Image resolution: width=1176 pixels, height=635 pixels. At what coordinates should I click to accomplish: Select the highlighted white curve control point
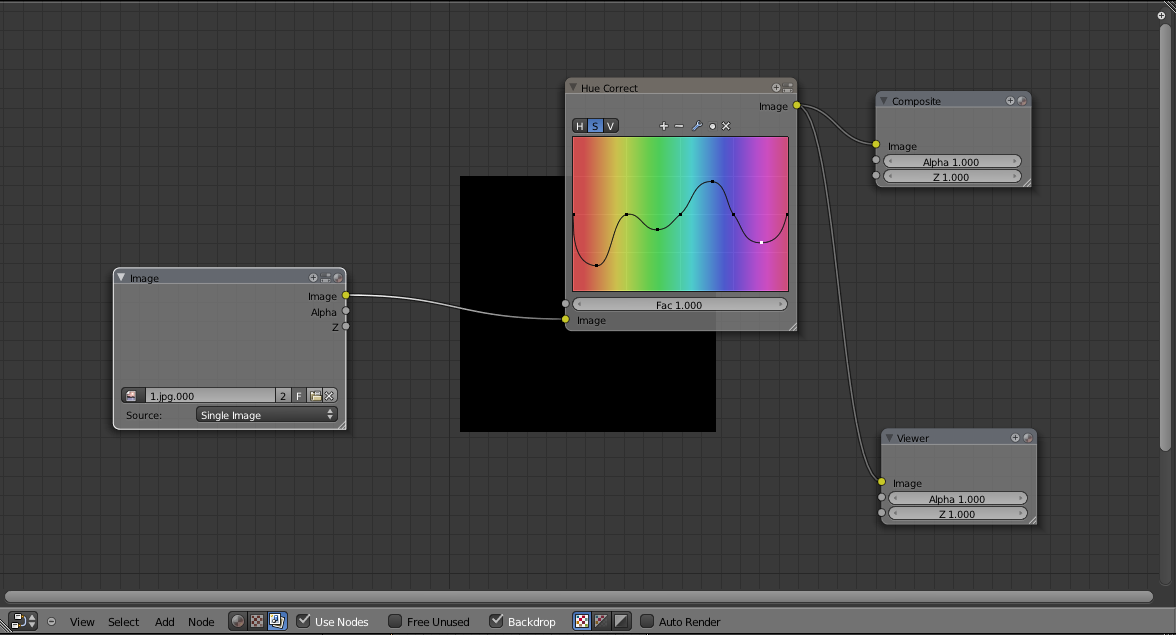point(761,242)
